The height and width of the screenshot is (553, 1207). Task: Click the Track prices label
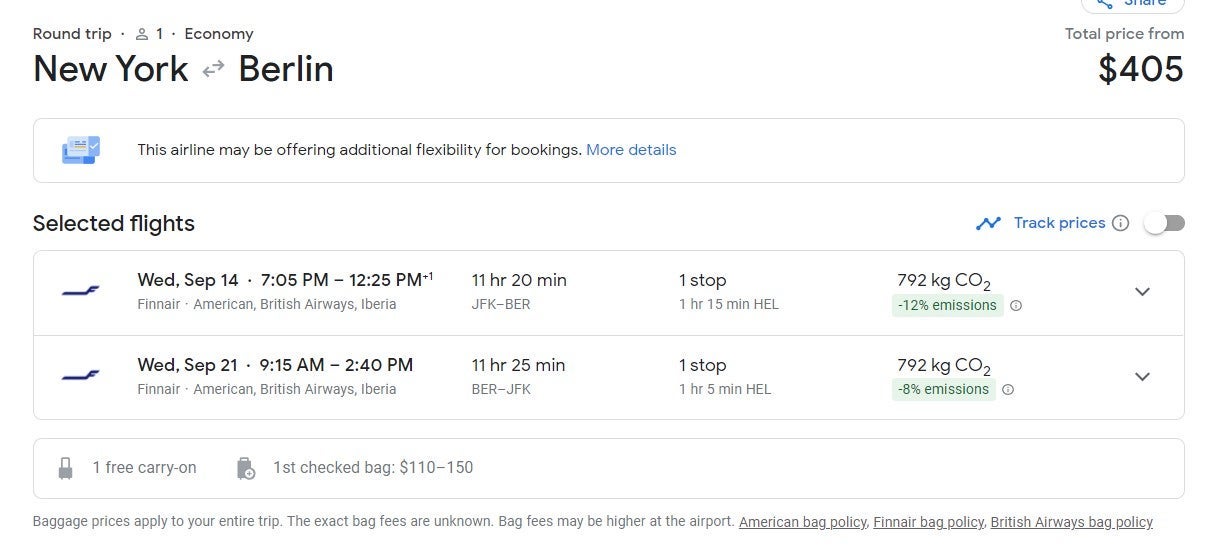(1059, 223)
